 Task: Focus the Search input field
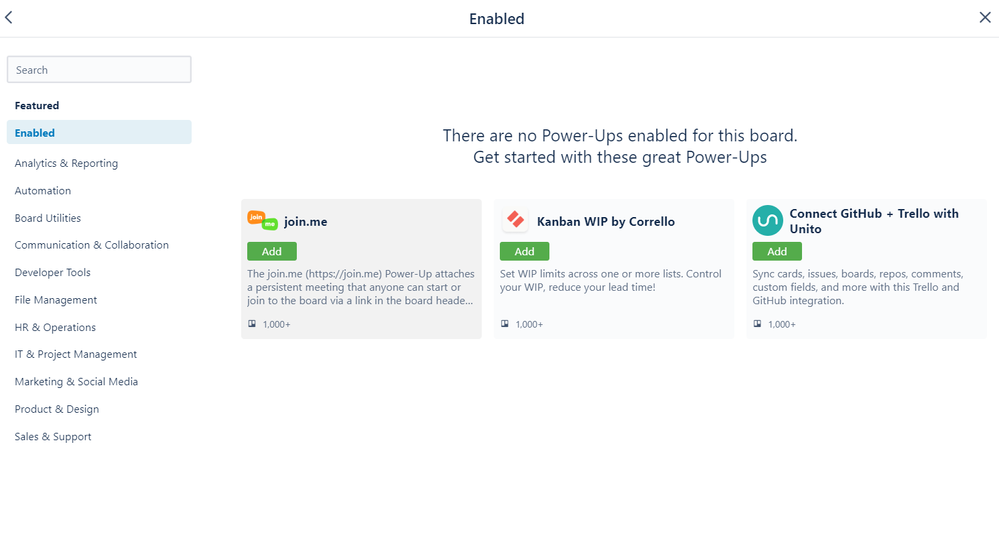pos(99,69)
